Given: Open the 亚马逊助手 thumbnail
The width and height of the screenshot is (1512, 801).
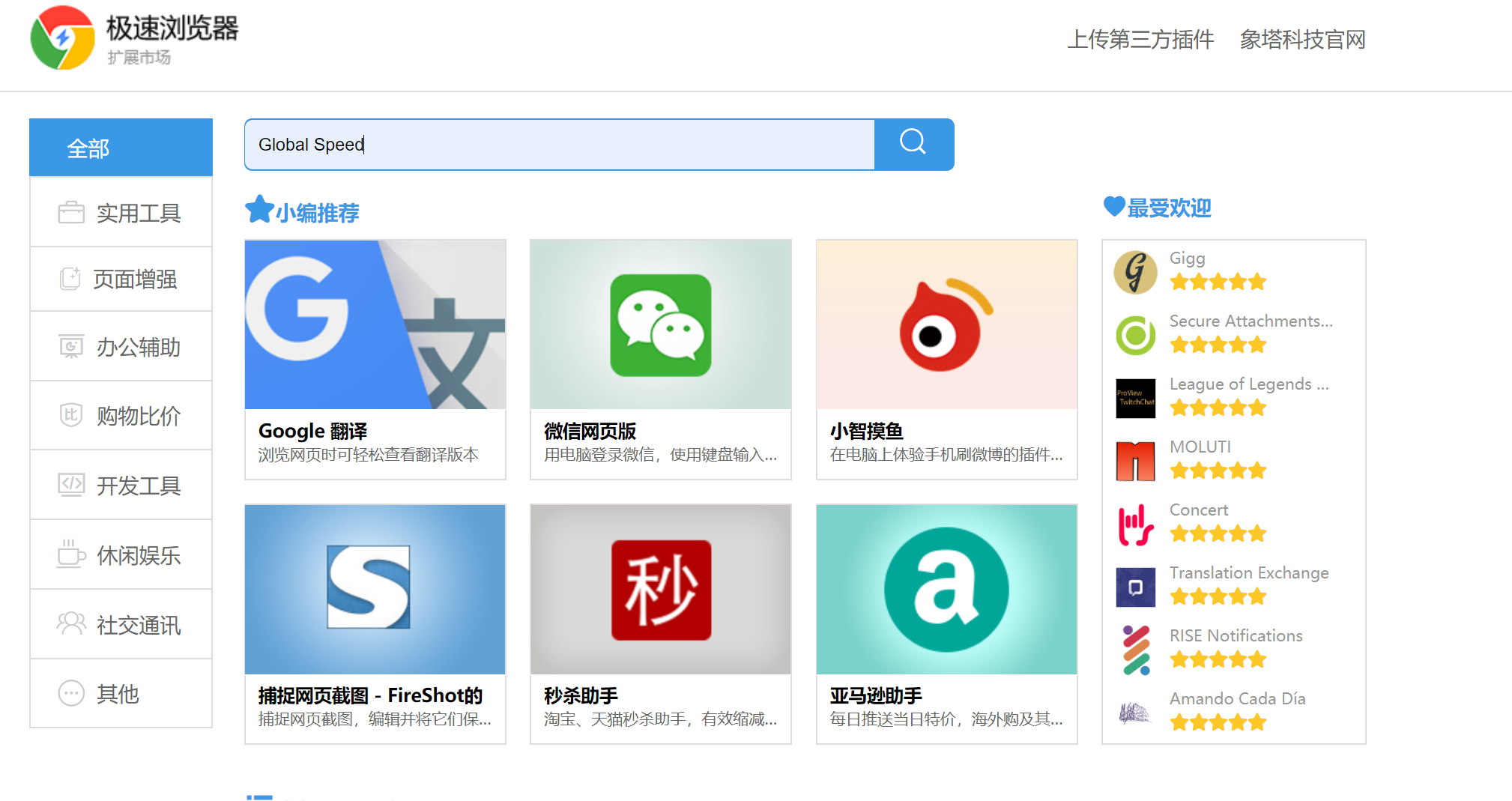Looking at the screenshot, I should pyautogui.click(x=947, y=589).
